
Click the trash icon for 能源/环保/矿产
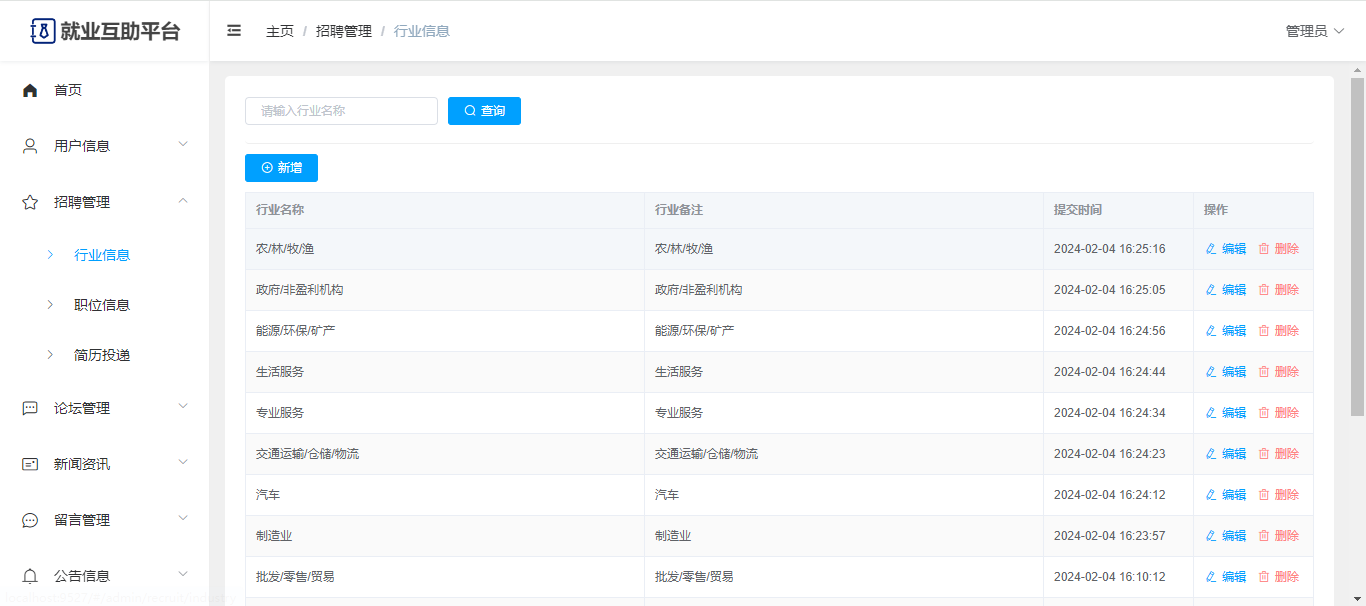click(x=1263, y=331)
